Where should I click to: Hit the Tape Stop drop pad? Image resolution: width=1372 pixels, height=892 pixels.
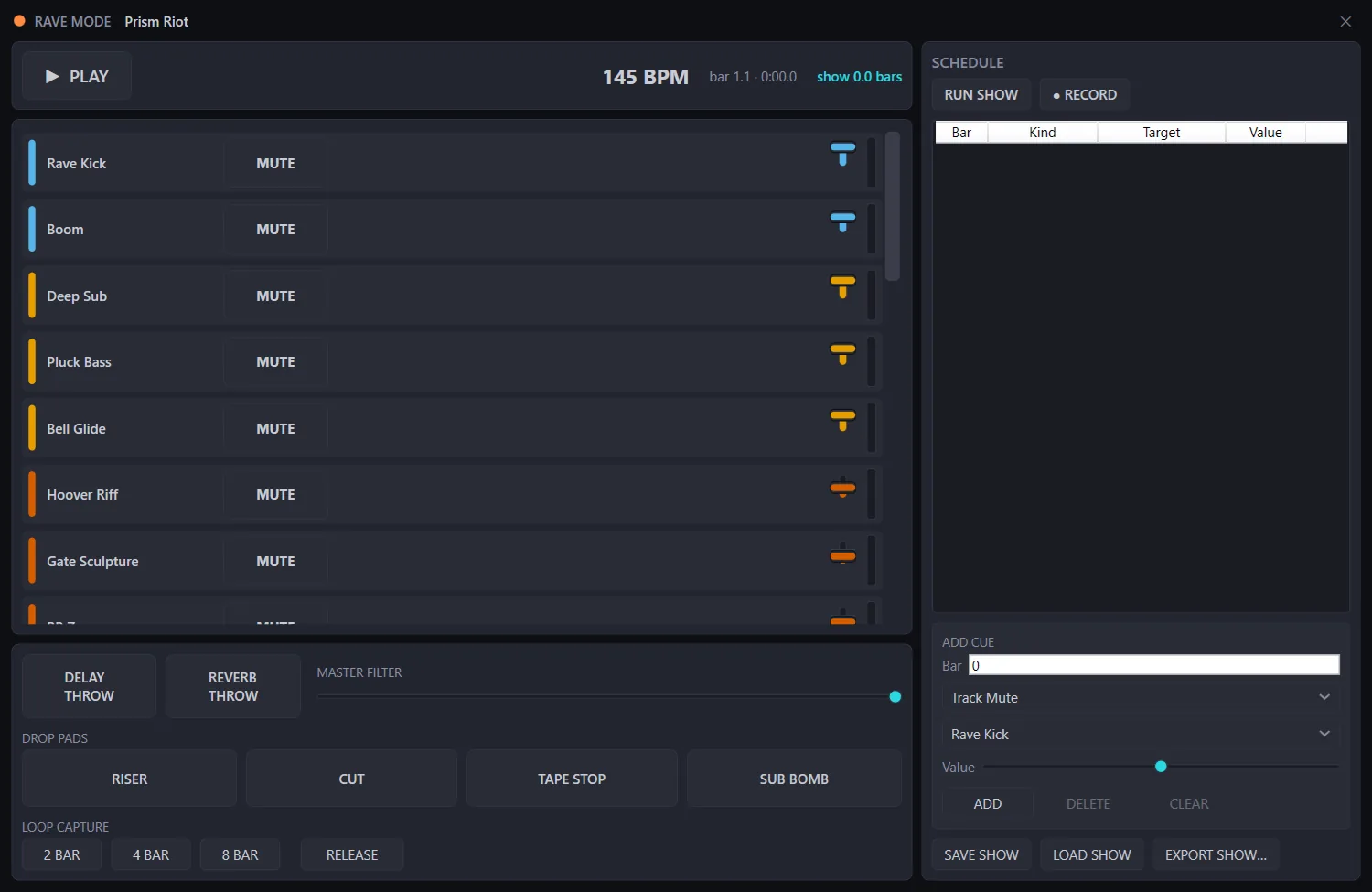[x=572, y=779]
